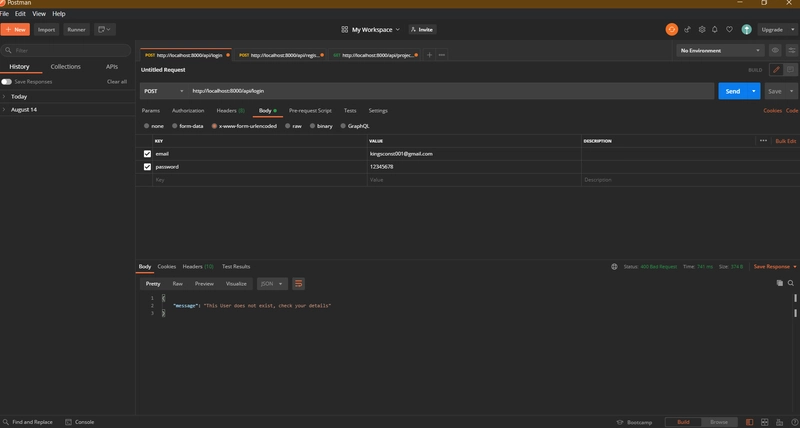Open the File menu
800x428 pixels.
4,14
